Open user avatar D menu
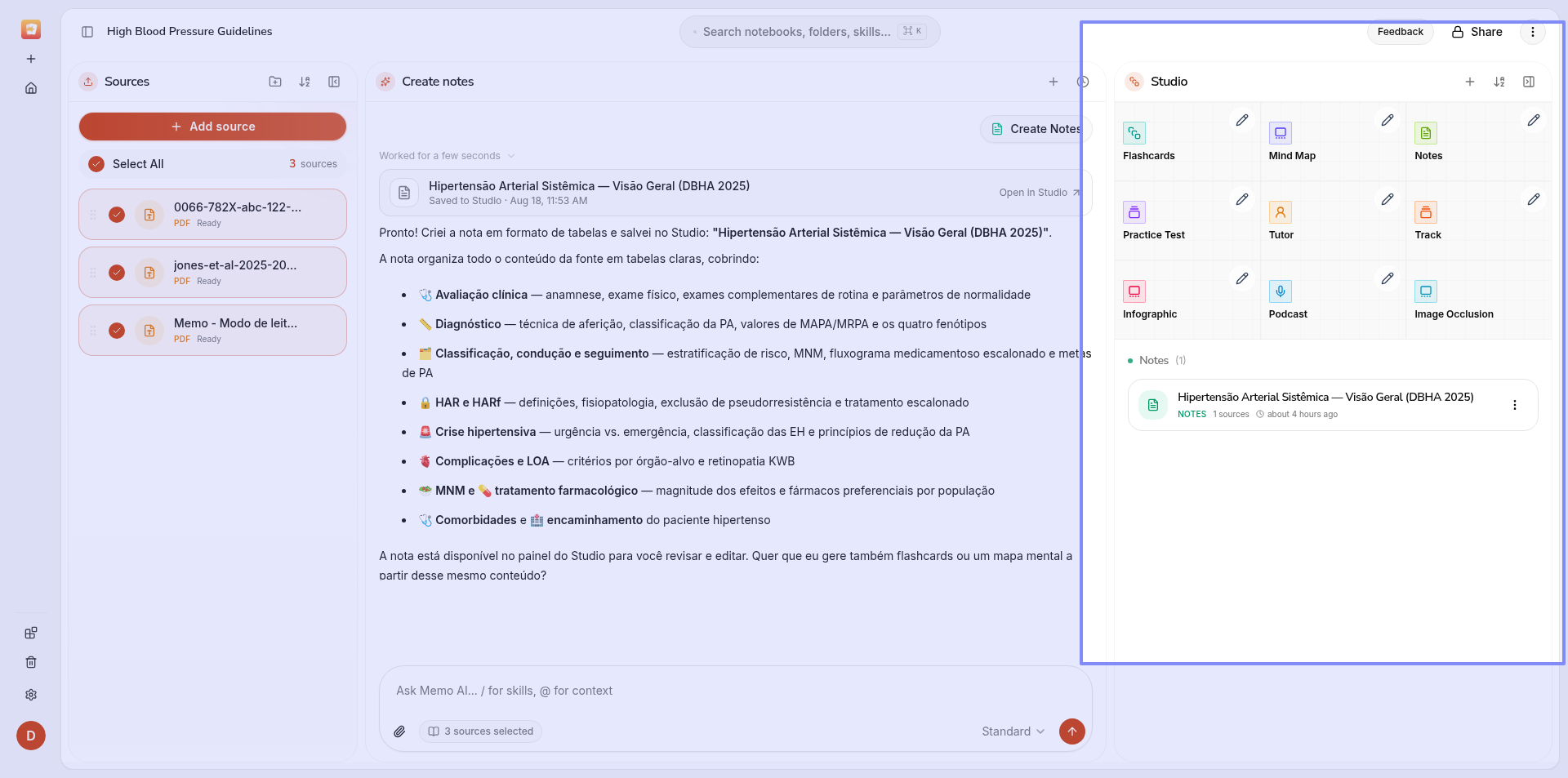This screenshot has height=778, width=1568. pyautogui.click(x=31, y=736)
